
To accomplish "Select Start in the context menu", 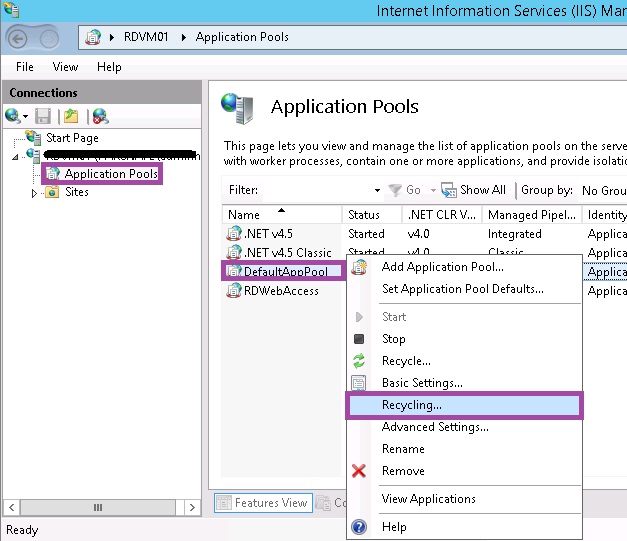I will point(464,317).
